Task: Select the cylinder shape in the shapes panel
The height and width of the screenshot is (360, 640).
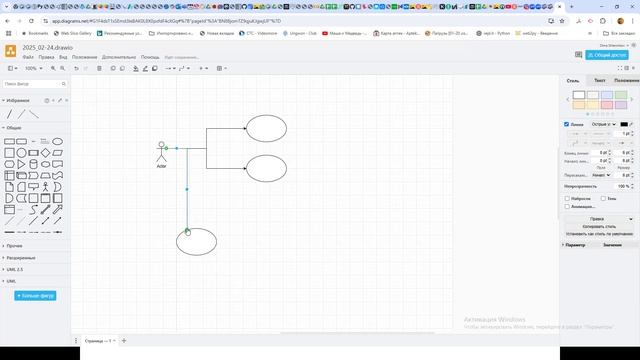Action: pos(33,164)
